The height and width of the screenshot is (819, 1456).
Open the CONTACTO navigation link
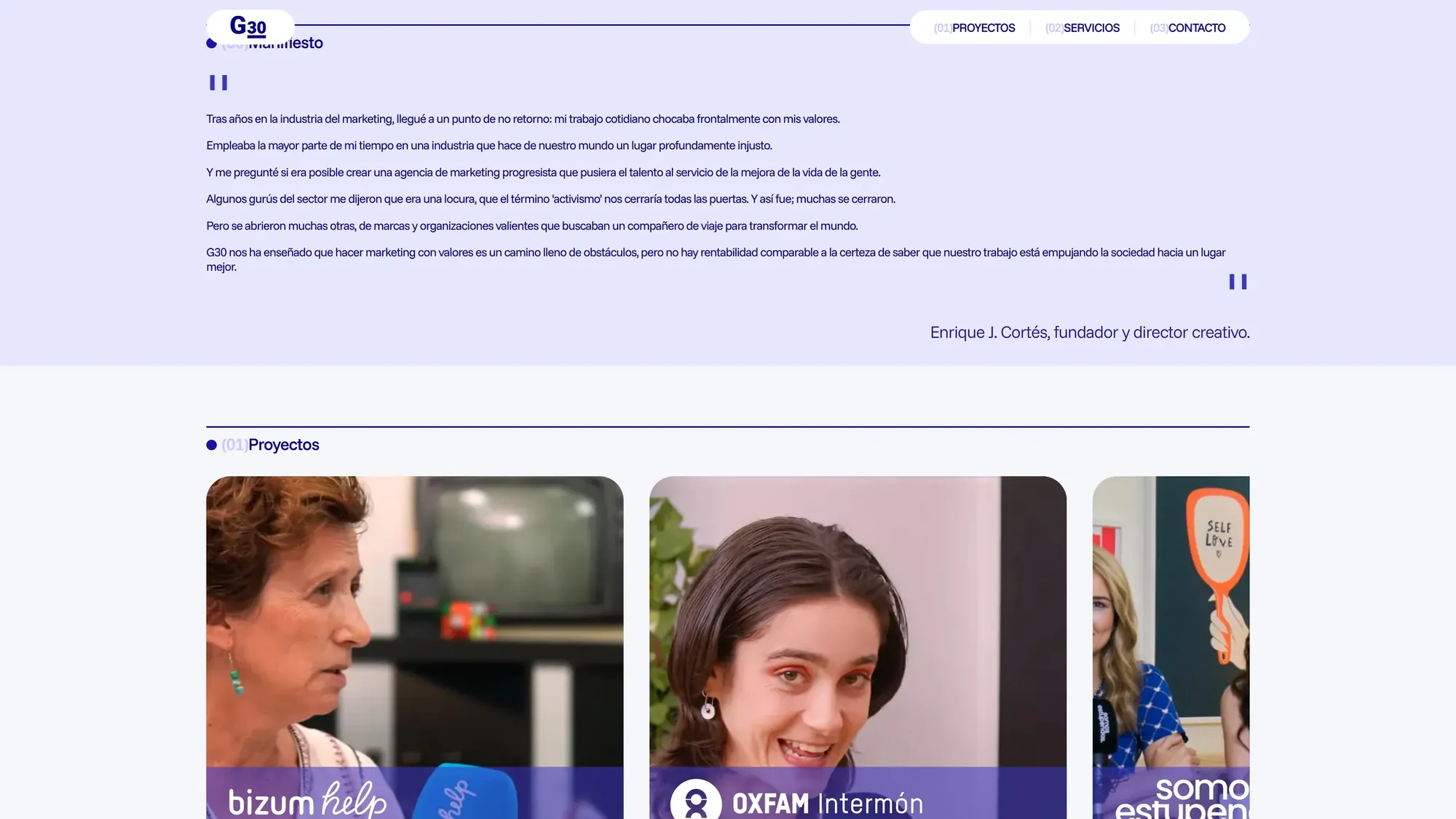tap(1187, 28)
